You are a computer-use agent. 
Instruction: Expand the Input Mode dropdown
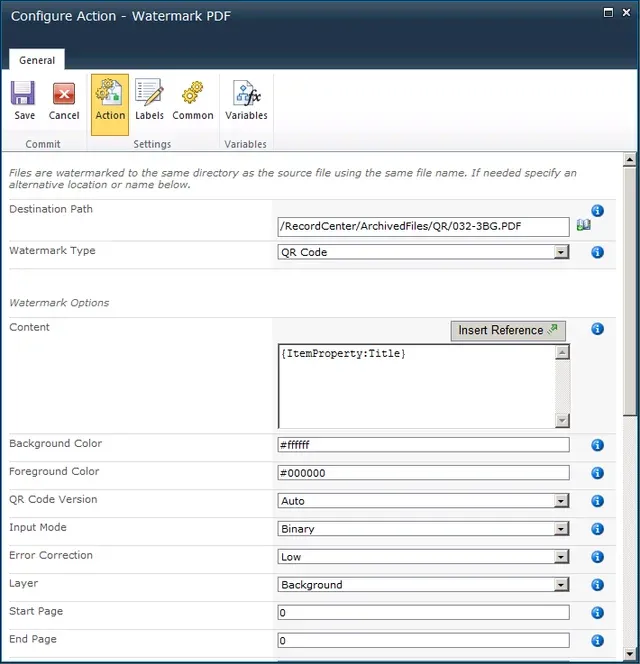click(x=561, y=529)
